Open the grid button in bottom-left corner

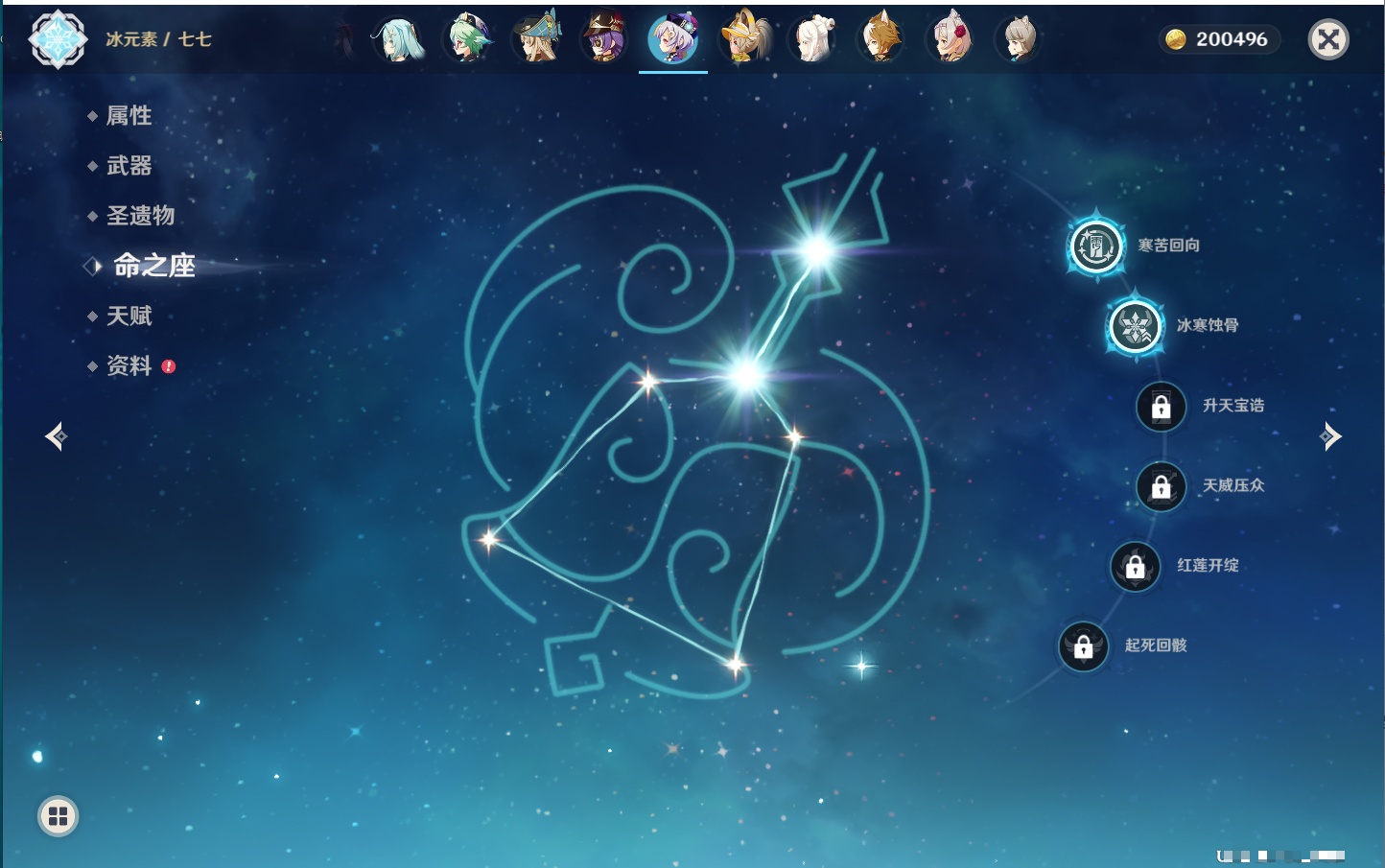tap(58, 816)
